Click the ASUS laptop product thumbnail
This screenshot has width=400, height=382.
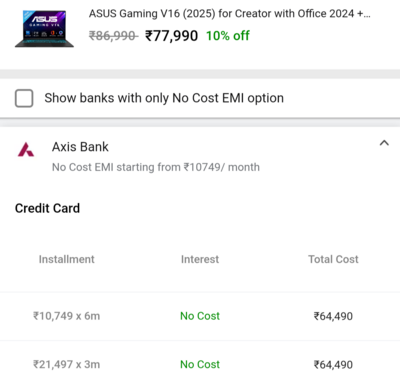coord(44,29)
